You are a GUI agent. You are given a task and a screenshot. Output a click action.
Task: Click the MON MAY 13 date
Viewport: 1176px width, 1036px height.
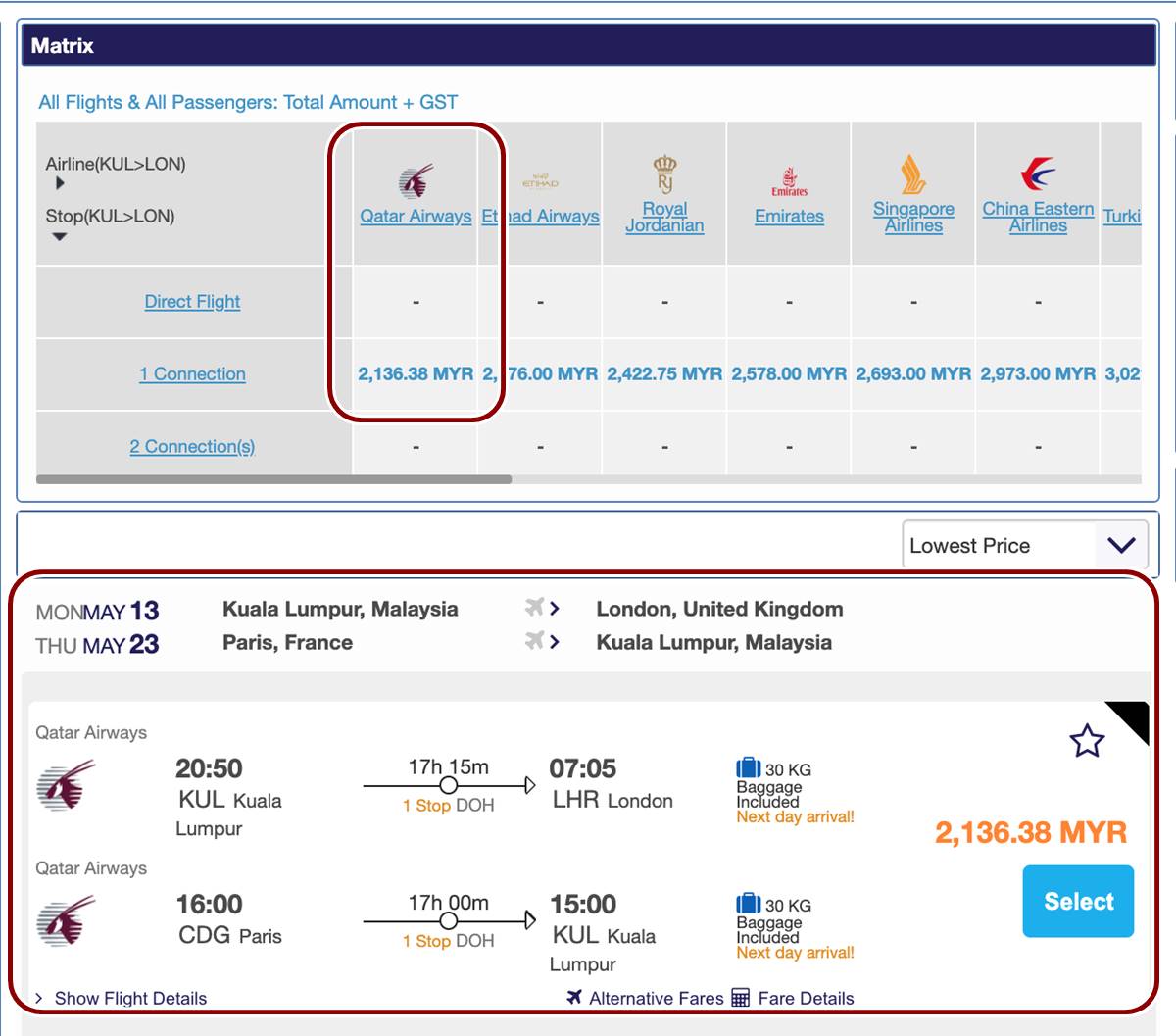[97, 611]
